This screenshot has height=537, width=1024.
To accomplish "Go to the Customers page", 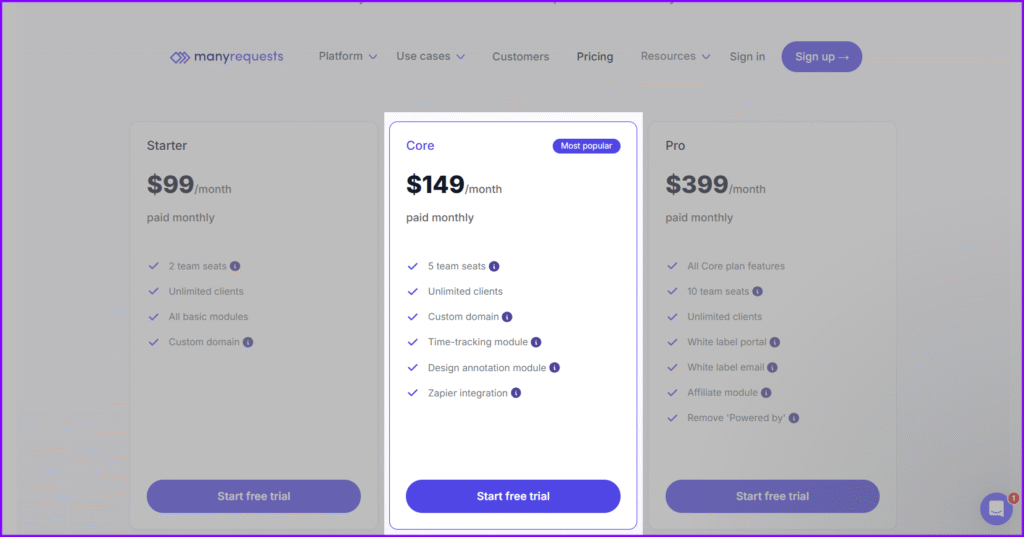I will 520,57.
